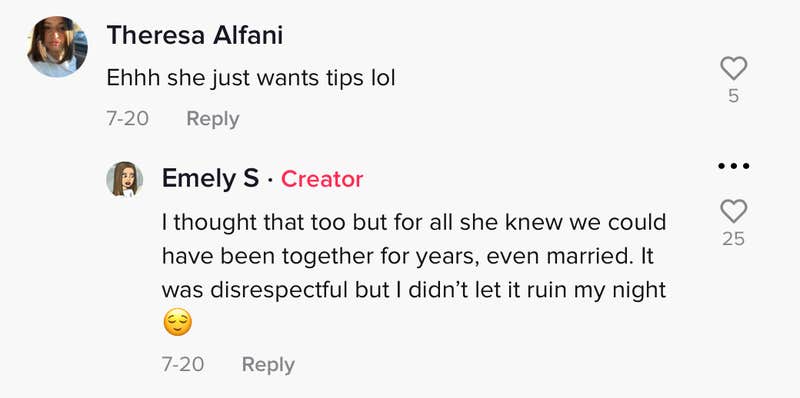Visit Theresa Alfani's profile via username
This screenshot has height=398, width=800.
tap(195, 36)
